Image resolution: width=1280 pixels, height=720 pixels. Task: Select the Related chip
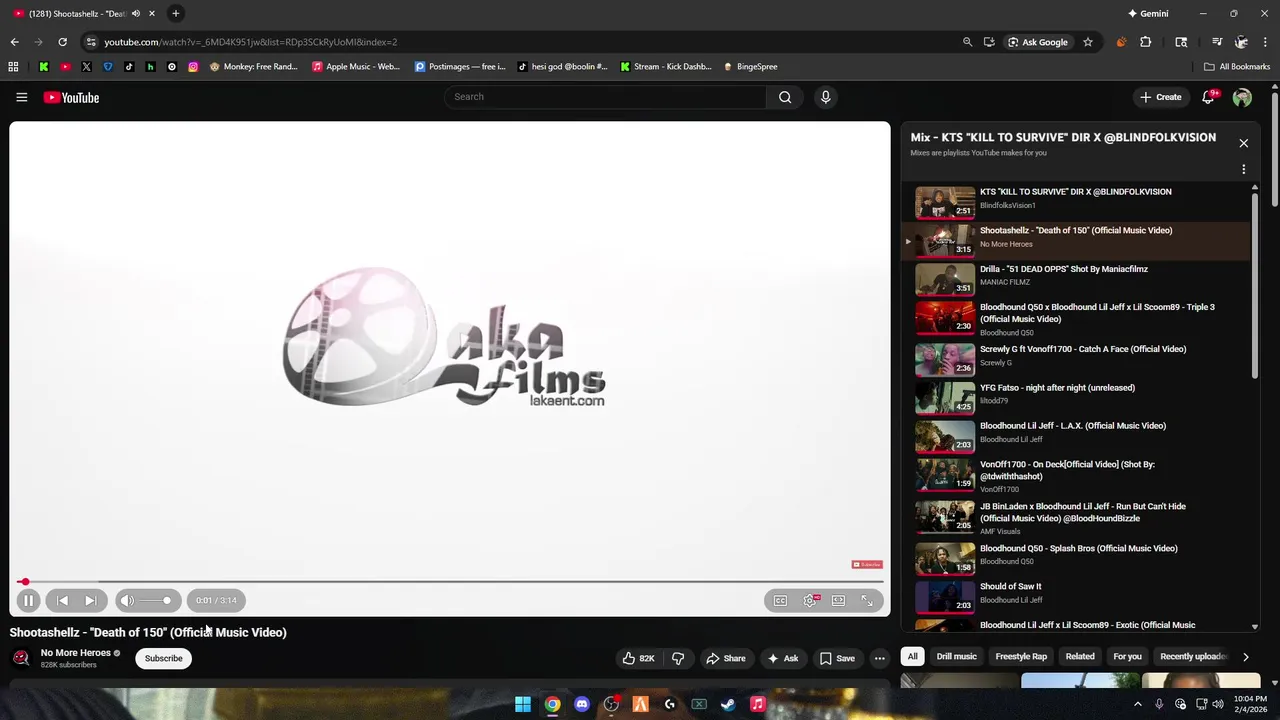click(1080, 657)
